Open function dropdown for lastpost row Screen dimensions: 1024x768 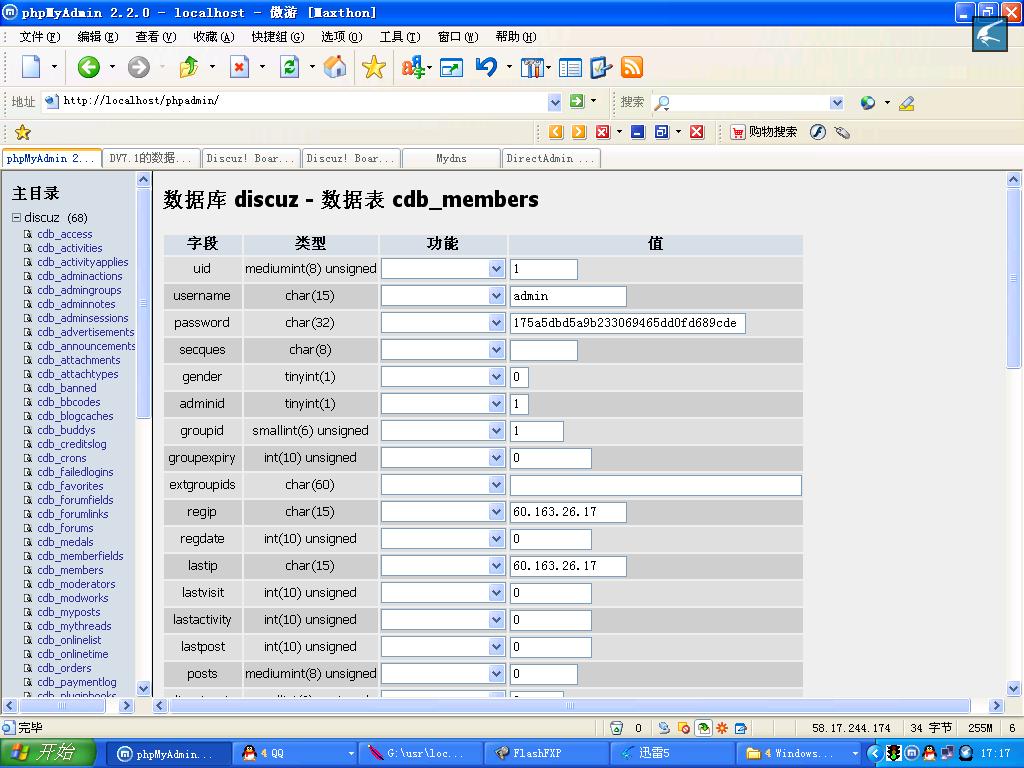point(496,647)
